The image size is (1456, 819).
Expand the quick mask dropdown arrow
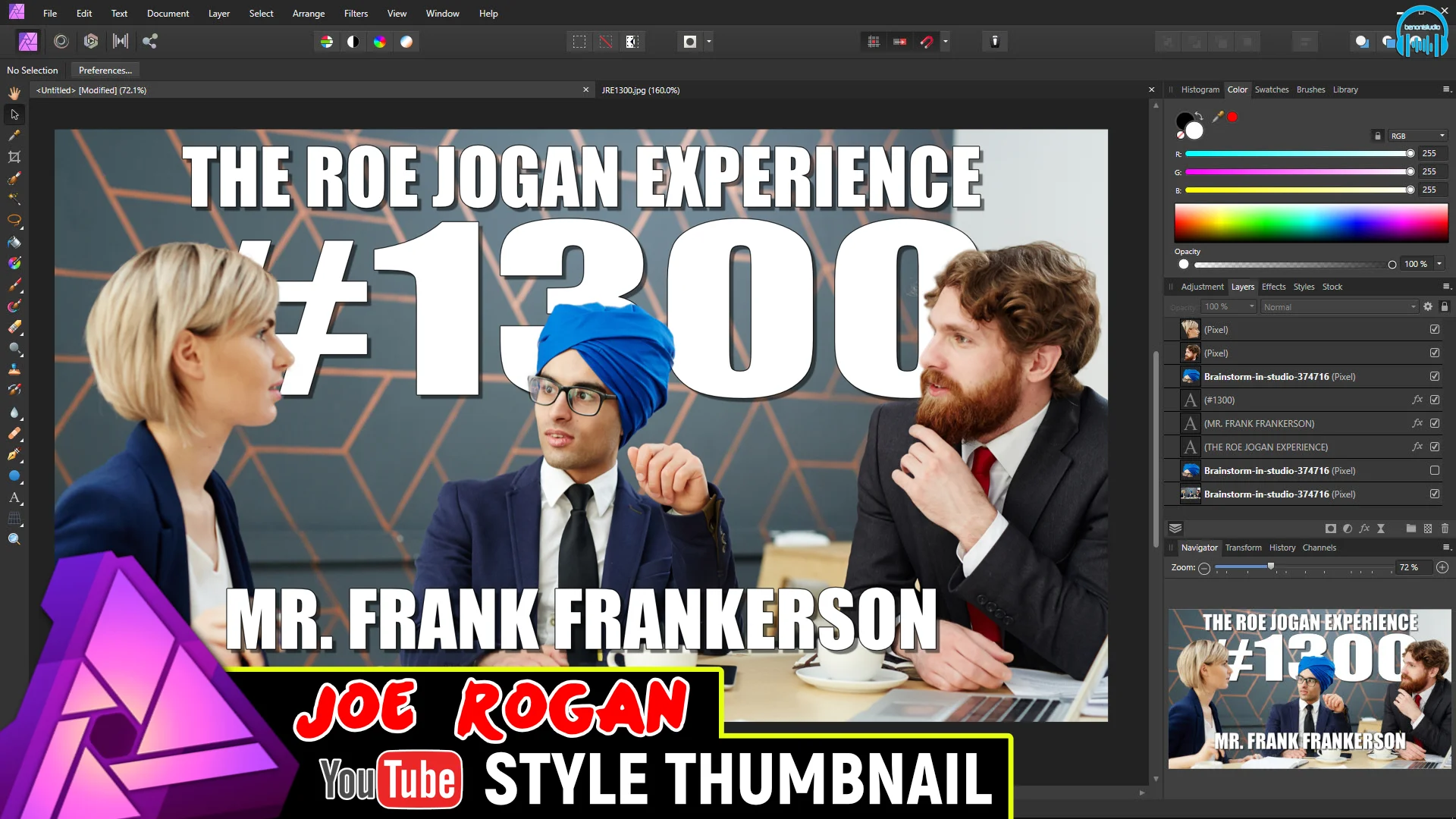pyautogui.click(x=709, y=42)
